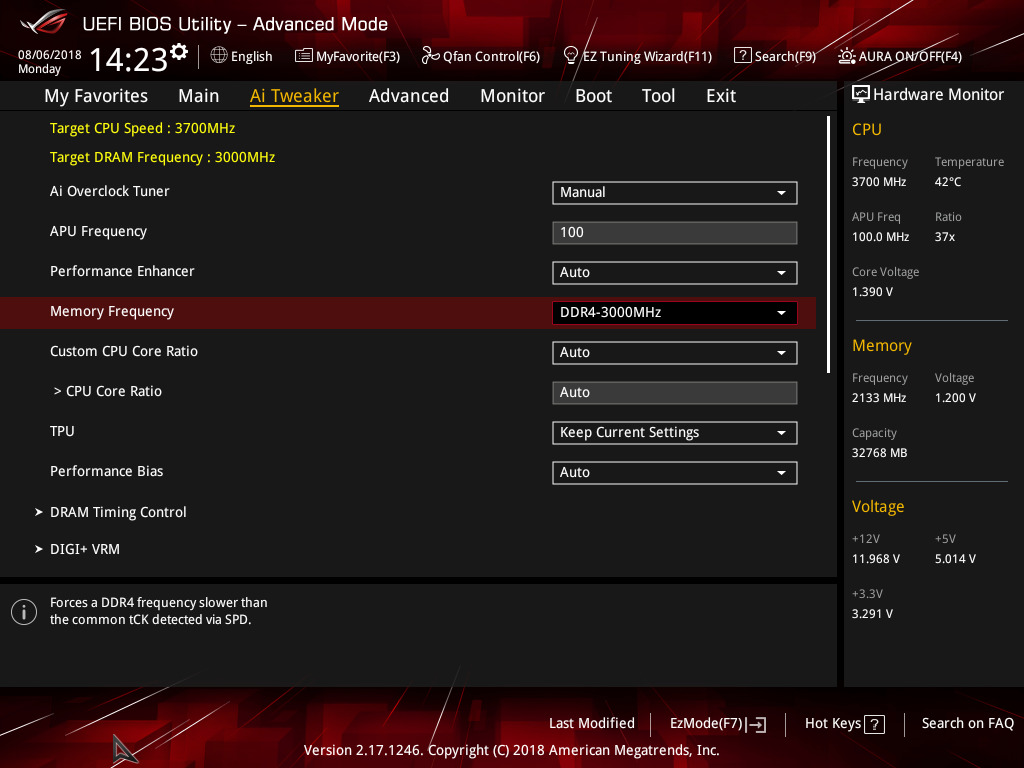Screen dimensions: 1024x768
Task: Click the Capacity 32768 MB value
Action: 879,453
